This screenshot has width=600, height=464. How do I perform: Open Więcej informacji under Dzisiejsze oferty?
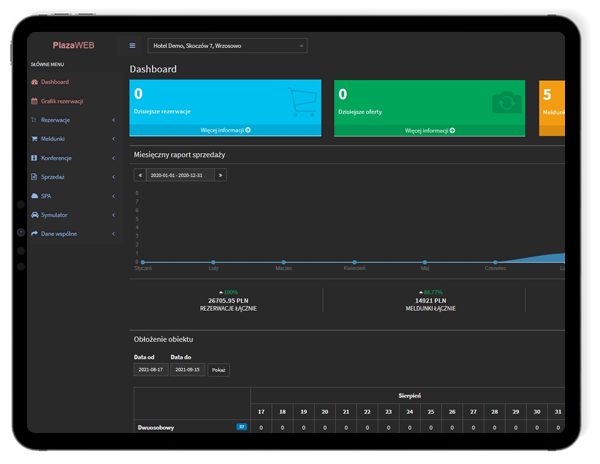(430, 130)
